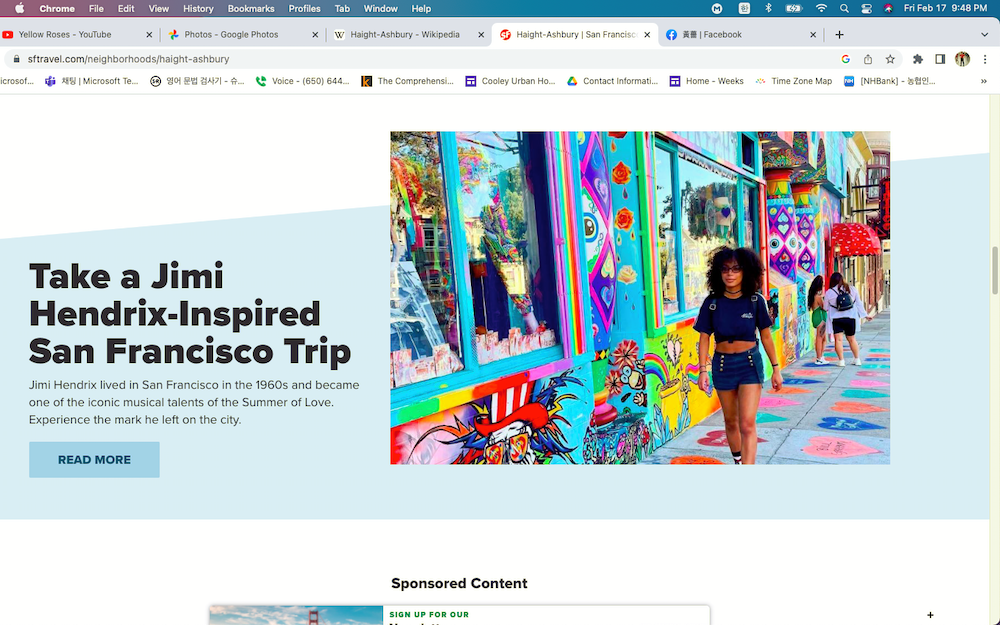This screenshot has width=1000, height=625.
Task: Expand the tab search dropdown arrow
Action: (984, 34)
